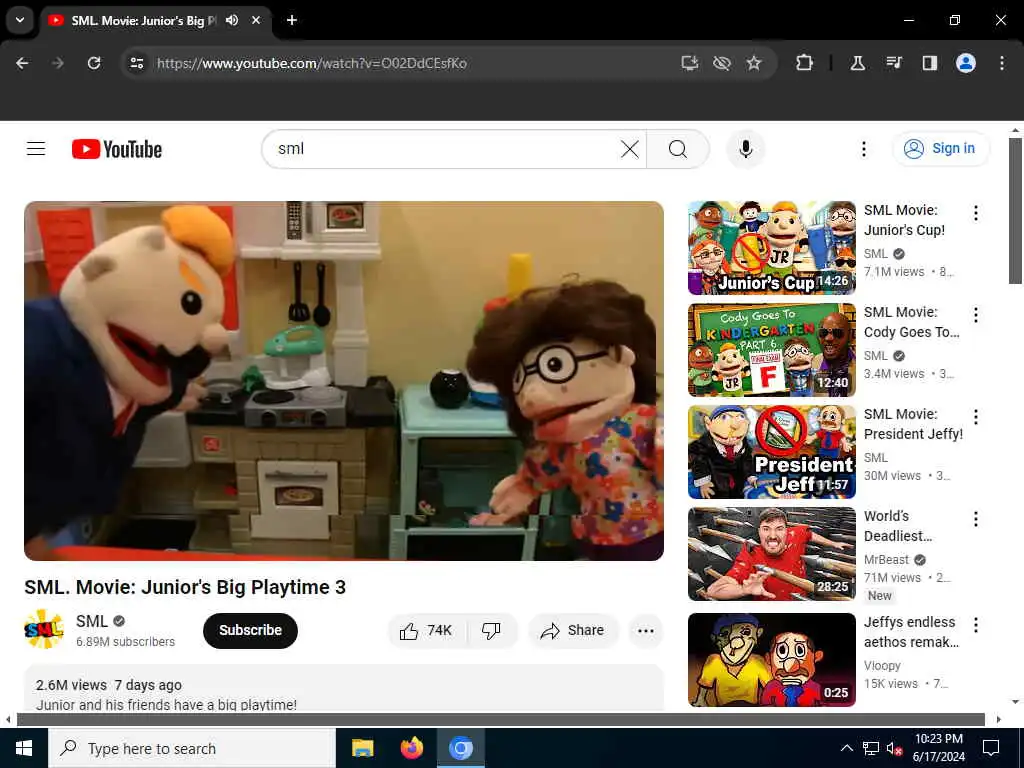Open media controls icon in toolbar
Screen dimensions: 1024x768
(x=893, y=63)
